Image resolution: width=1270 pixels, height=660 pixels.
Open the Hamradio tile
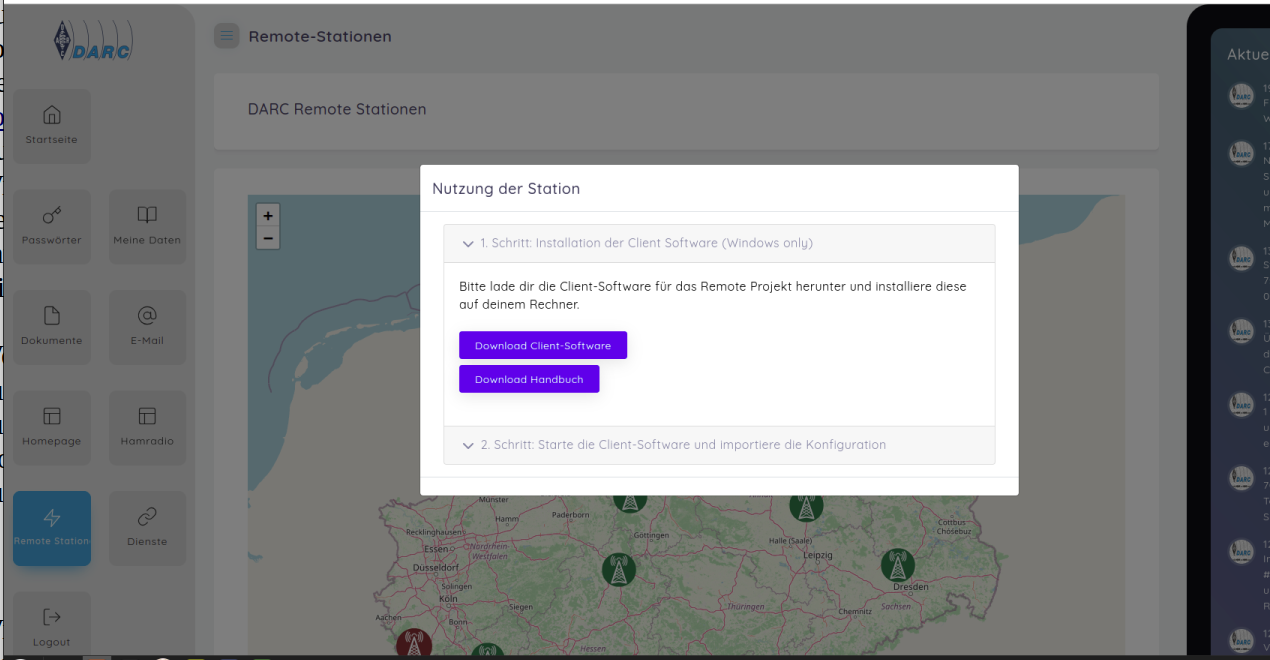pyautogui.click(x=147, y=427)
